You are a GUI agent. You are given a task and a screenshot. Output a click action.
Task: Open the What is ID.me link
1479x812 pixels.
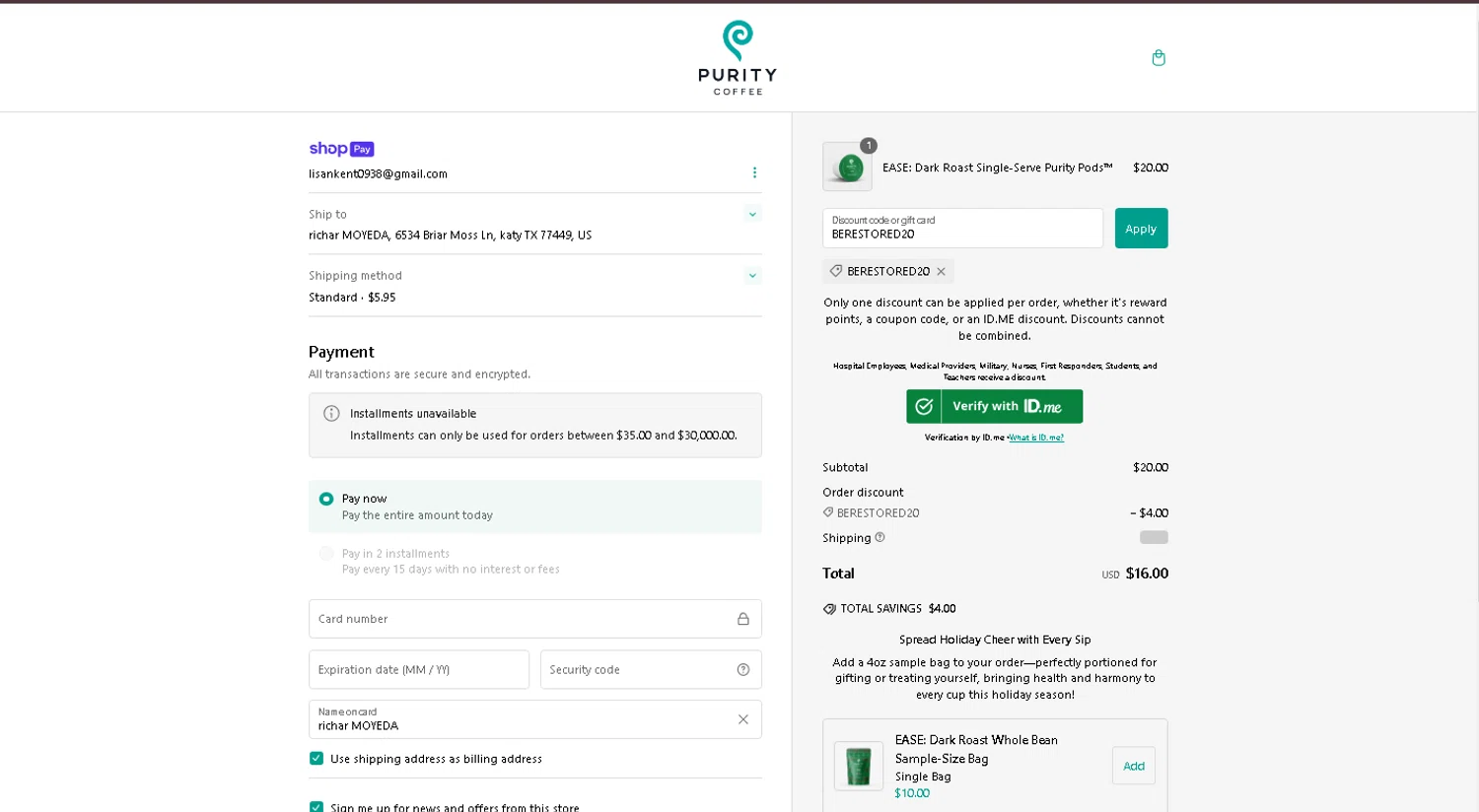[x=1036, y=438]
